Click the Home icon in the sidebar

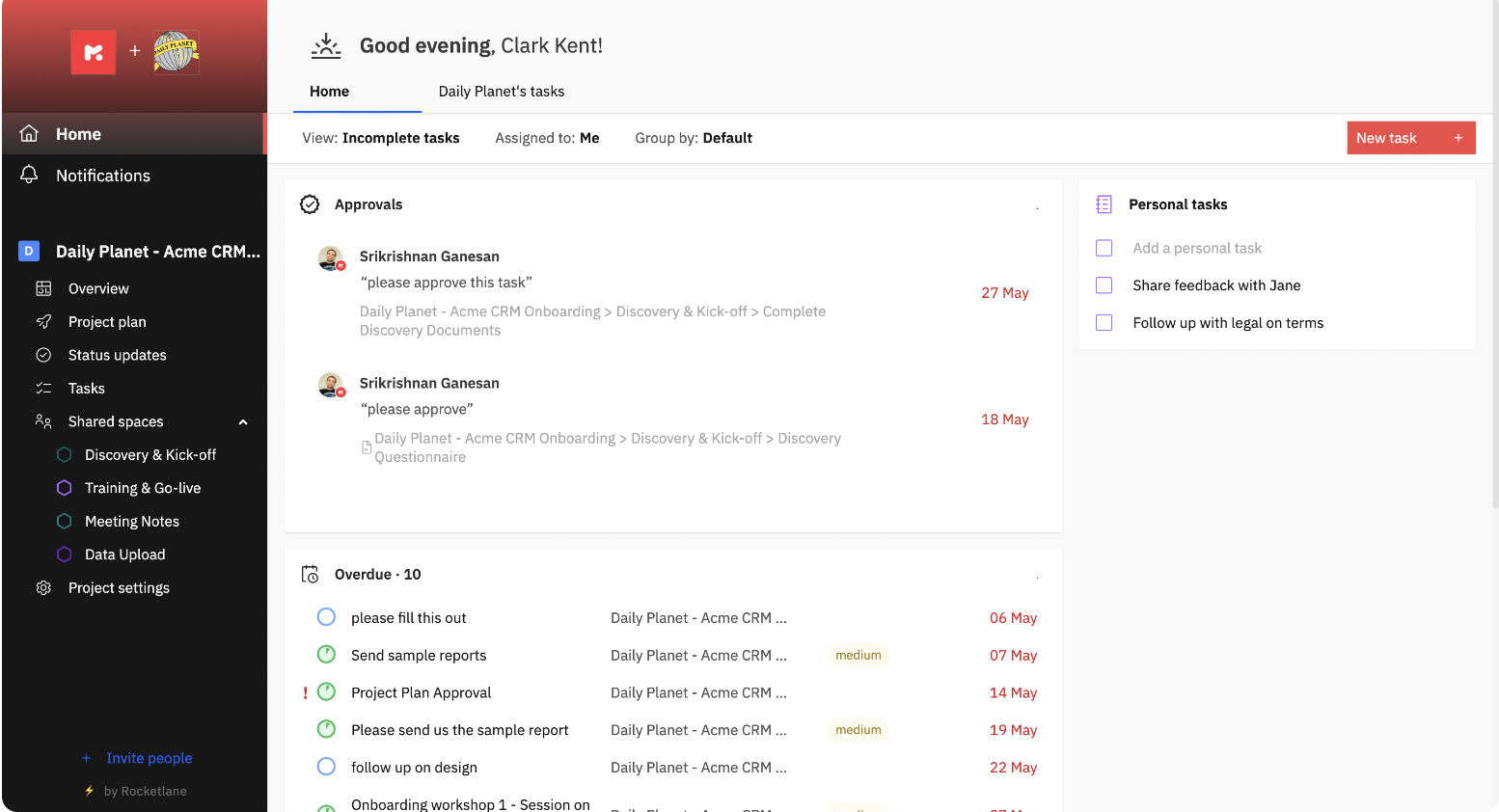(28, 133)
